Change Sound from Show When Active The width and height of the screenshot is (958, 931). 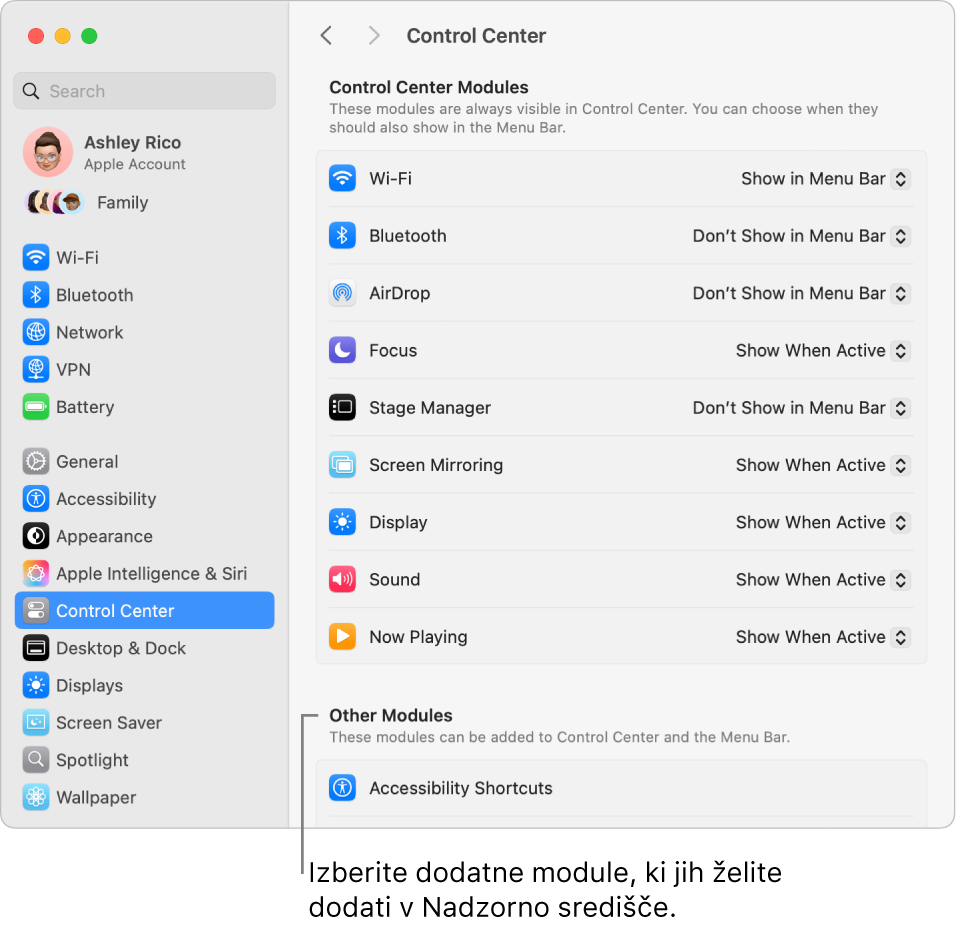[821, 579]
